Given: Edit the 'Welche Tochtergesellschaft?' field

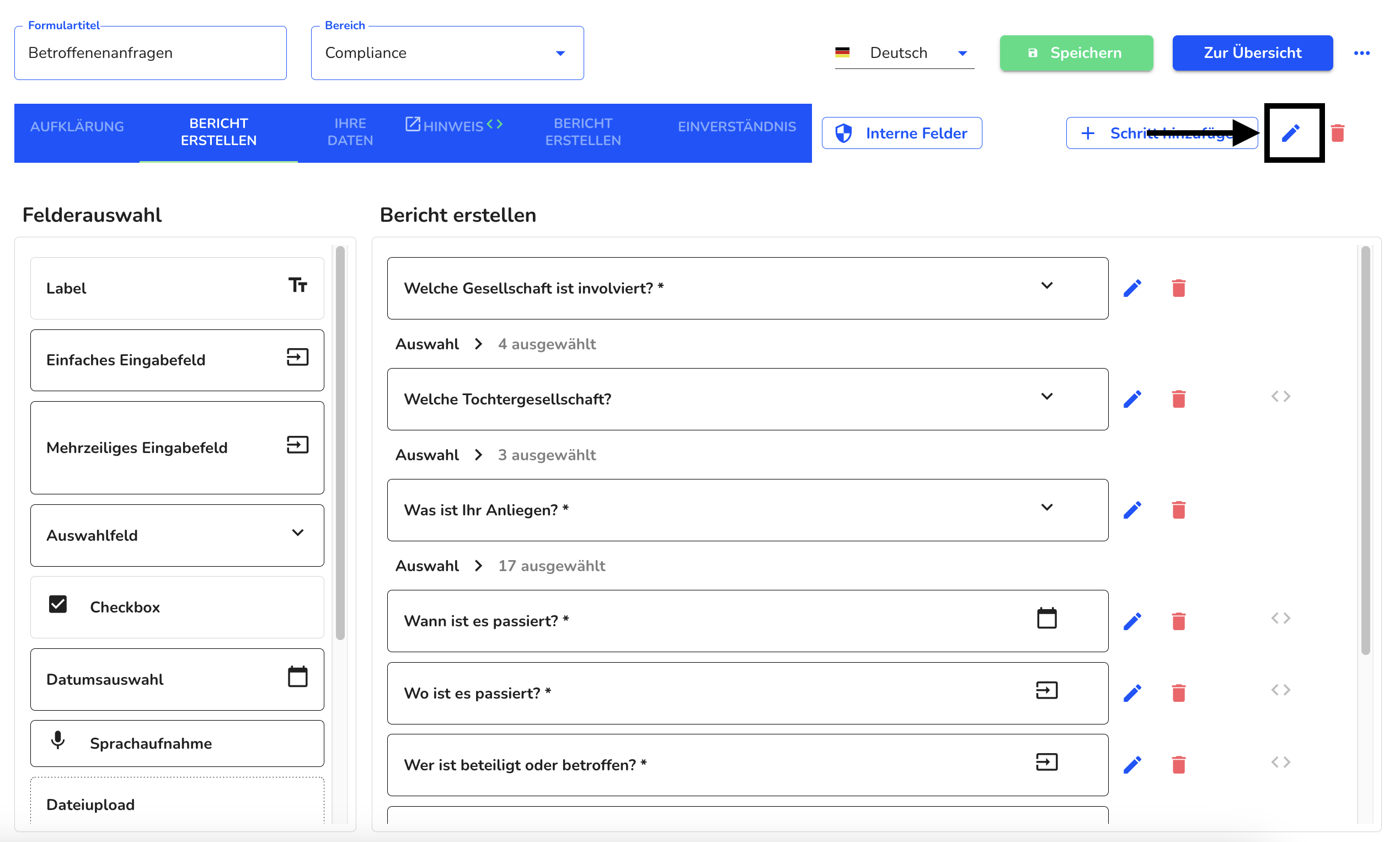Looking at the screenshot, I should point(1132,399).
